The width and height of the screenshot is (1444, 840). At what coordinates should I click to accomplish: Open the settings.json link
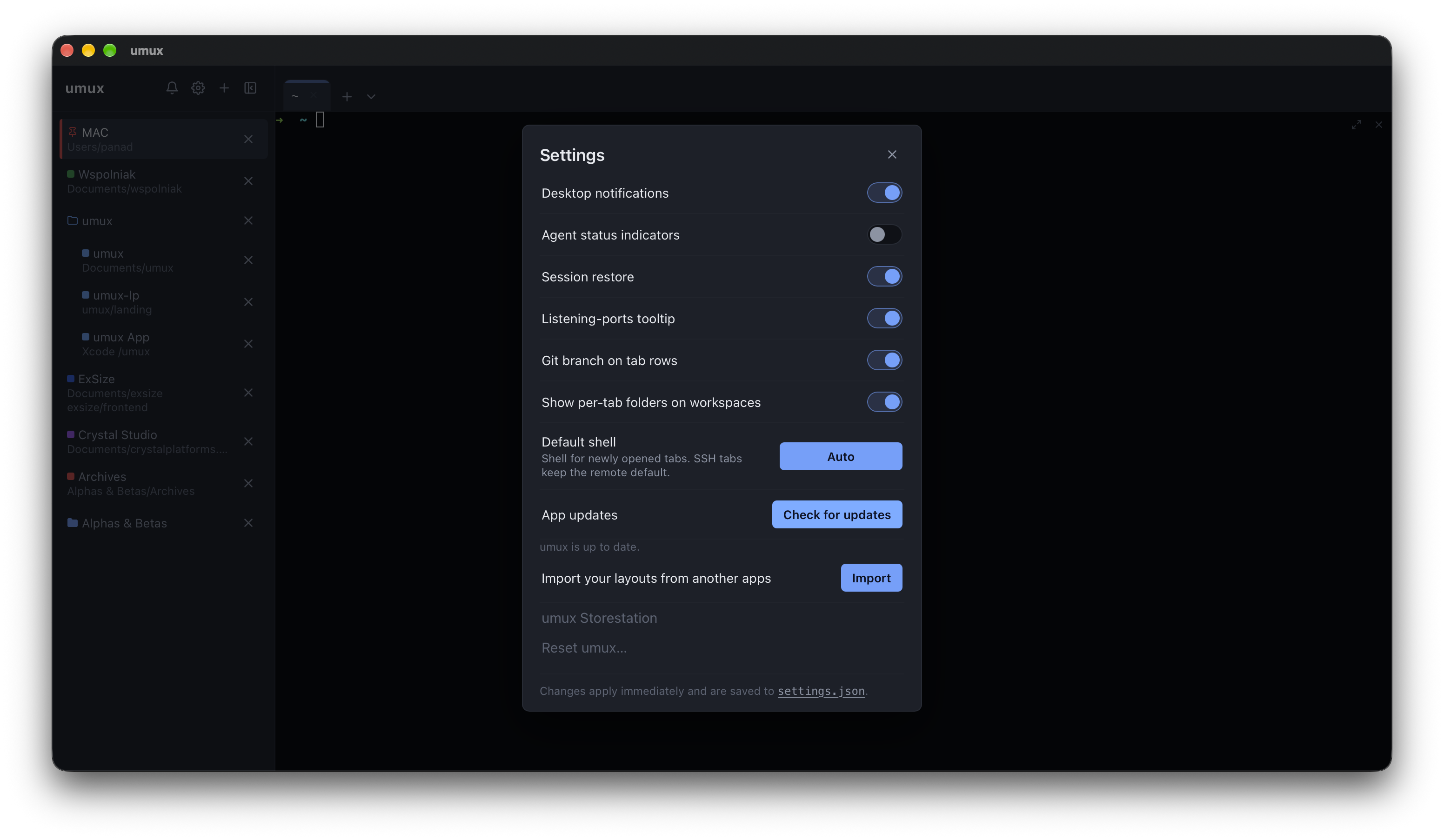point(821,692)
